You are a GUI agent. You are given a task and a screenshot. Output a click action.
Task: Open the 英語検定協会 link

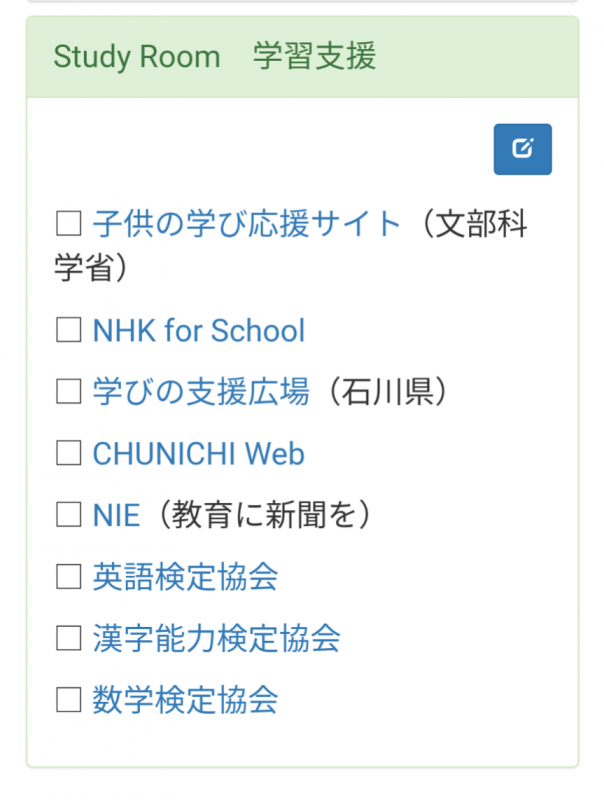tap(185, 577)
